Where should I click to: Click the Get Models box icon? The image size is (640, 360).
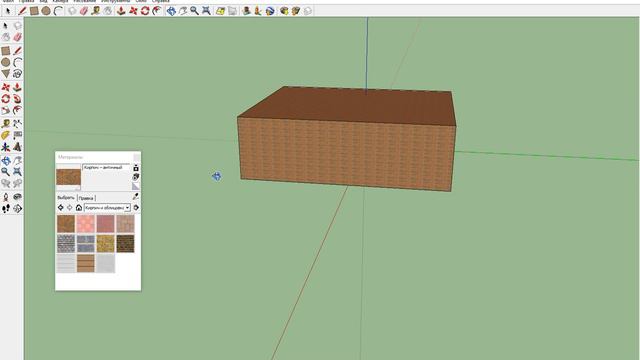(284, 11)
